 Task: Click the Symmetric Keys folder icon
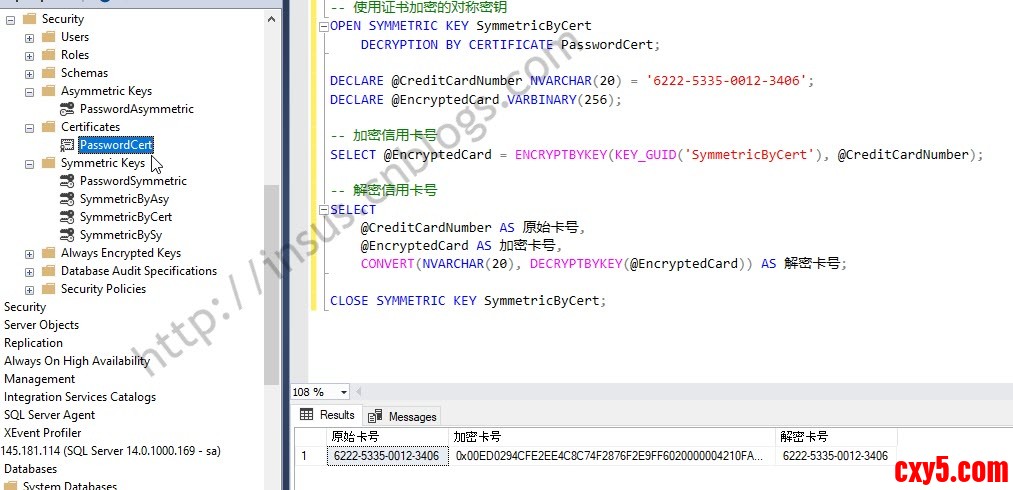point(48,163)
